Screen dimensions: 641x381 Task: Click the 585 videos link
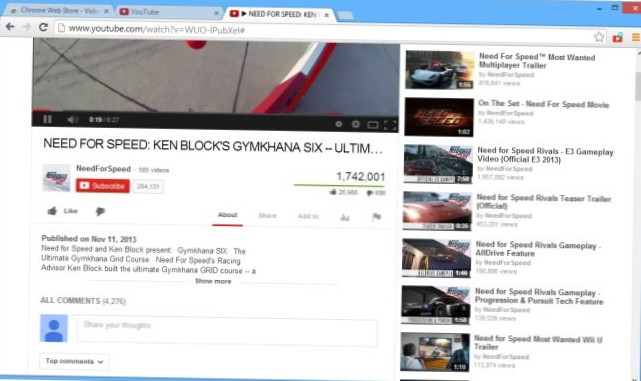154,170
